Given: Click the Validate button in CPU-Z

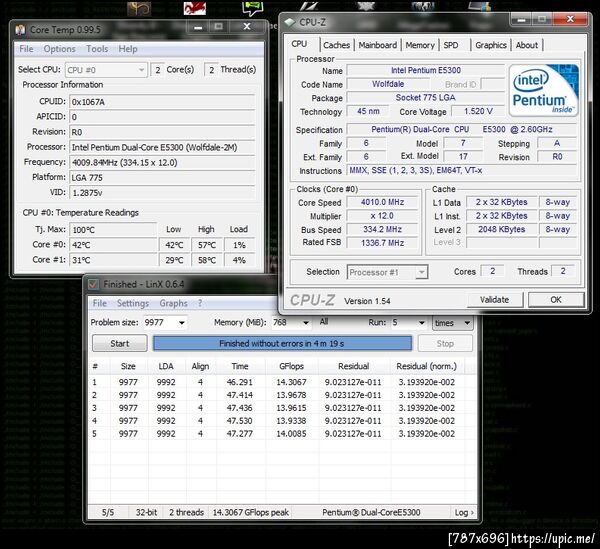Looking at the screenshot, I should [x=494, y=300].
